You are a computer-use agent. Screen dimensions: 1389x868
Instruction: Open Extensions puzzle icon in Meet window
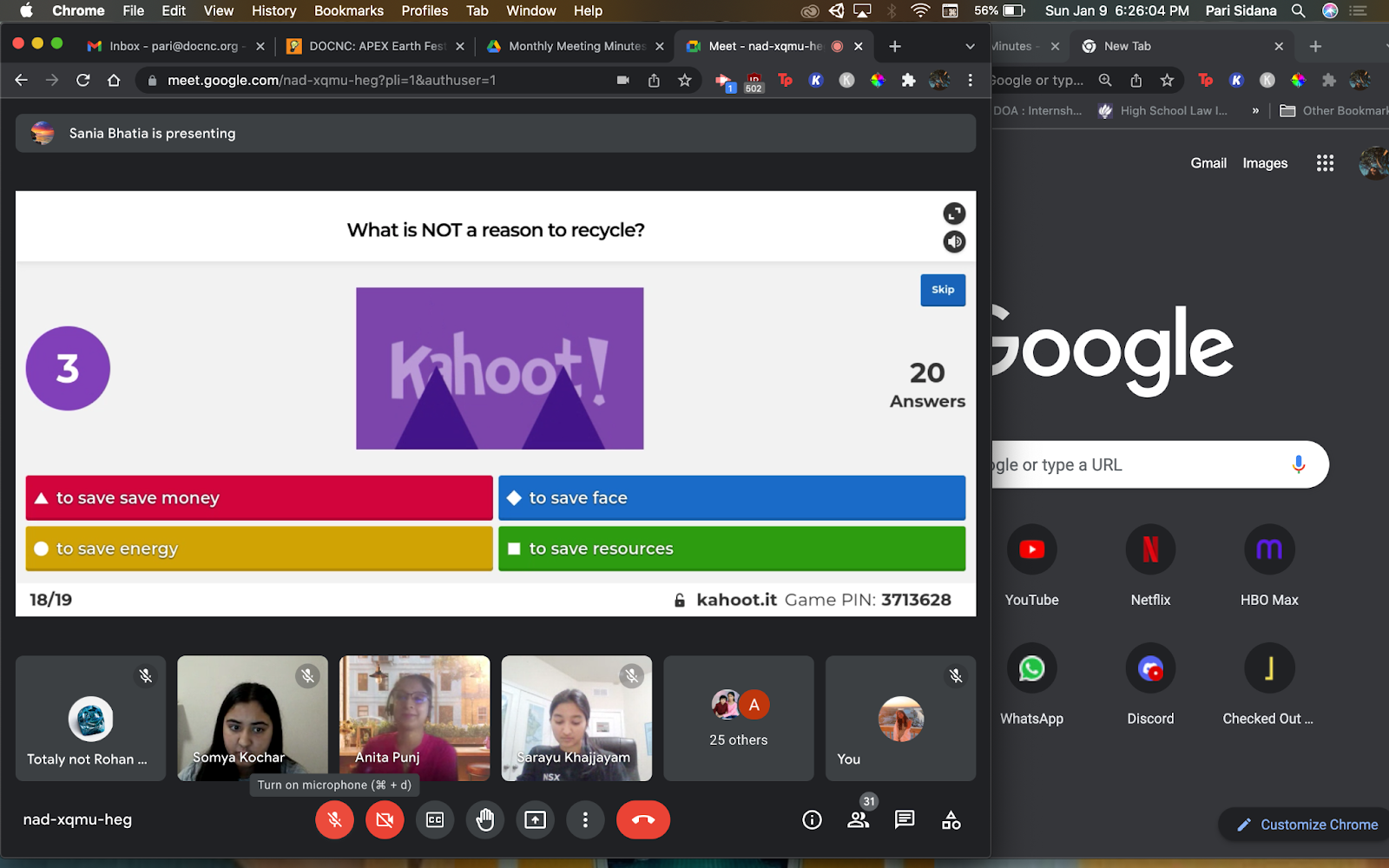tap(908, 80)
